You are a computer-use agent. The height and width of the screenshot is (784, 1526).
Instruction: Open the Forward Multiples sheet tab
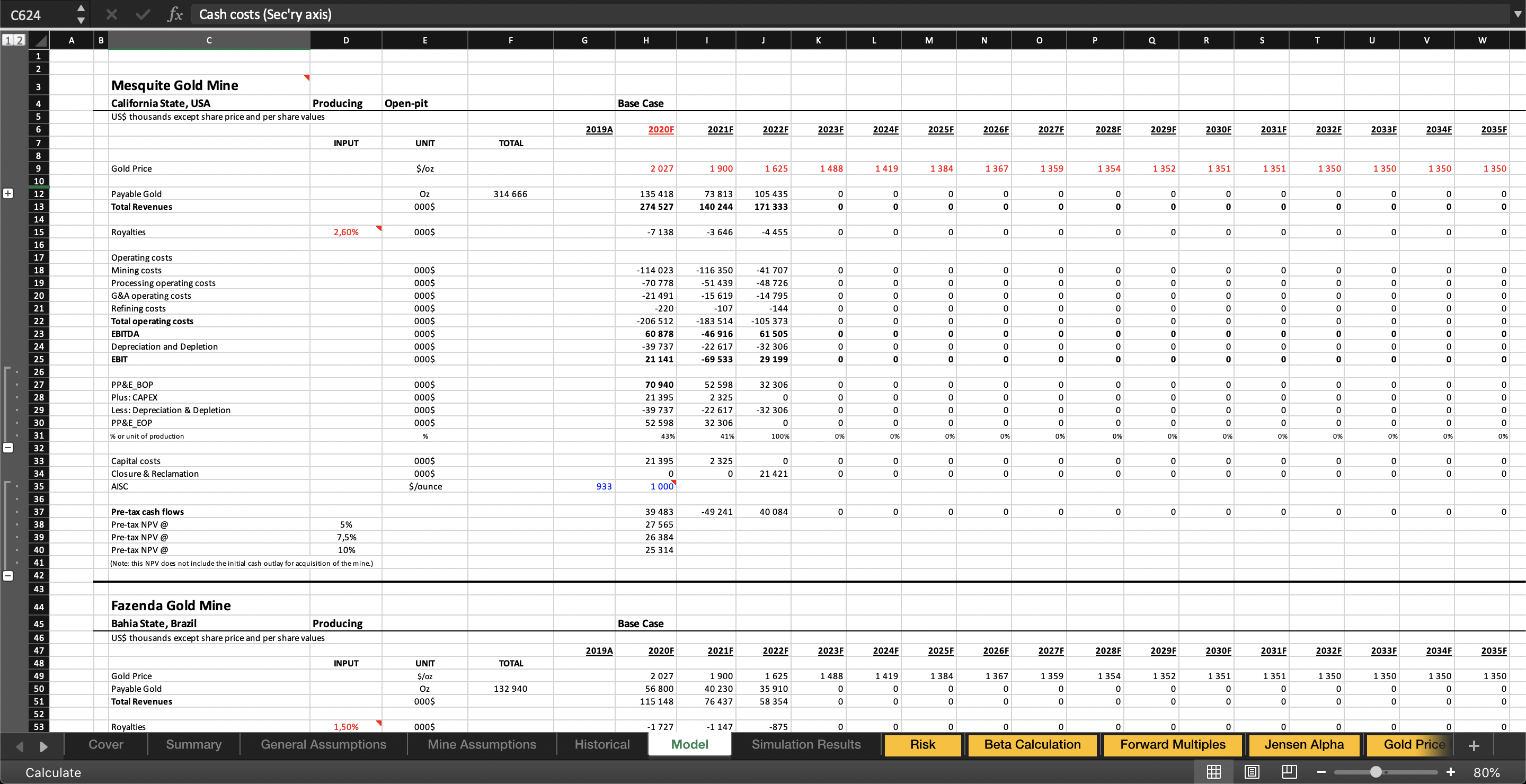1173,745
